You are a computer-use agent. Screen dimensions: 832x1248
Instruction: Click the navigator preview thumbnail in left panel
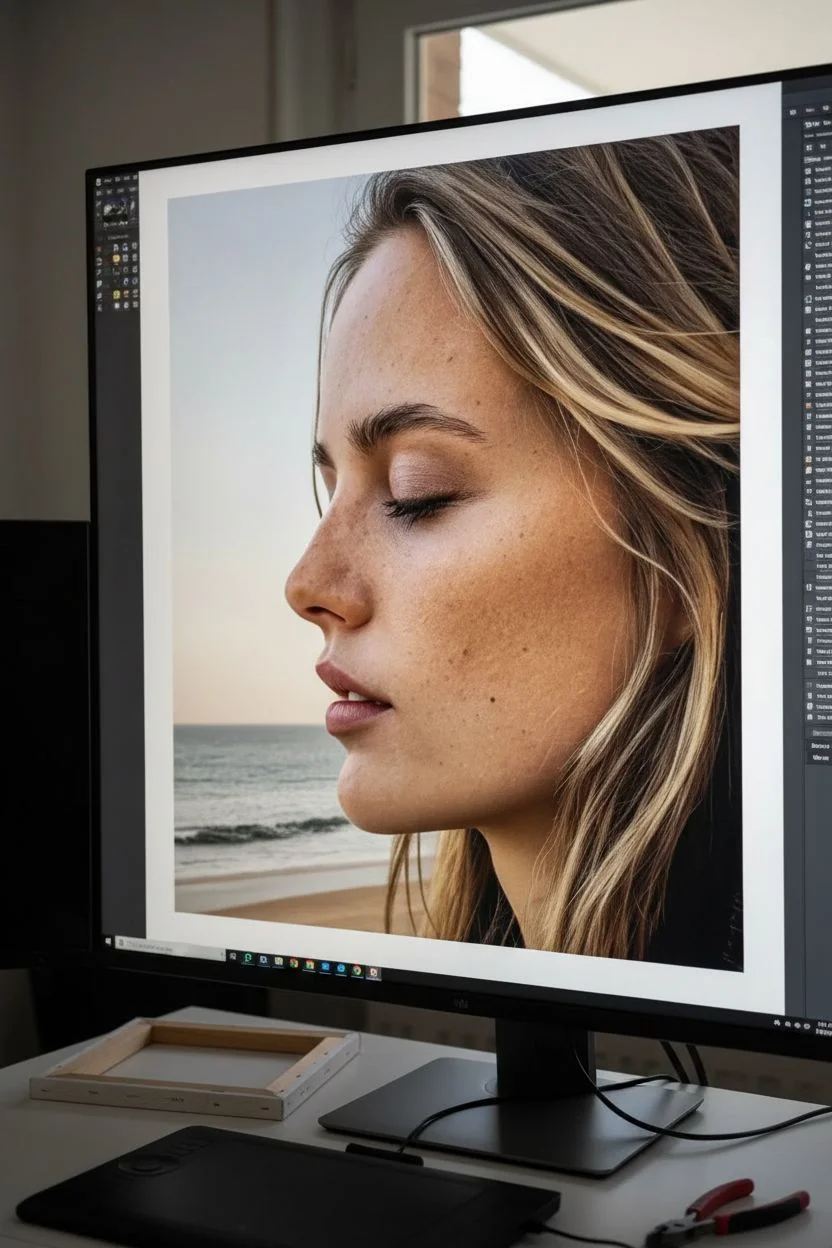[x=115, y=209]
